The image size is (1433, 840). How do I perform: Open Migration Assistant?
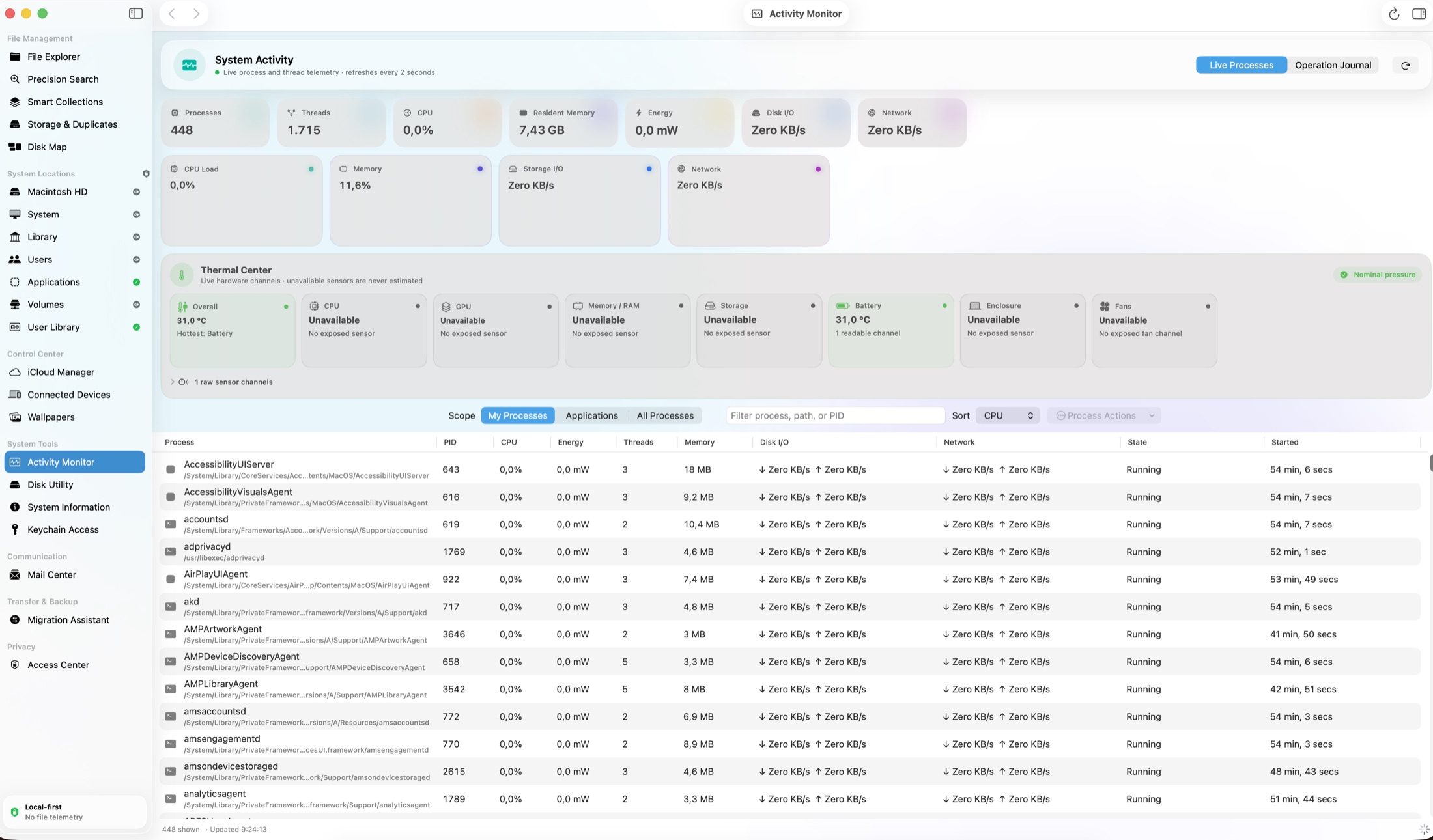74,620
